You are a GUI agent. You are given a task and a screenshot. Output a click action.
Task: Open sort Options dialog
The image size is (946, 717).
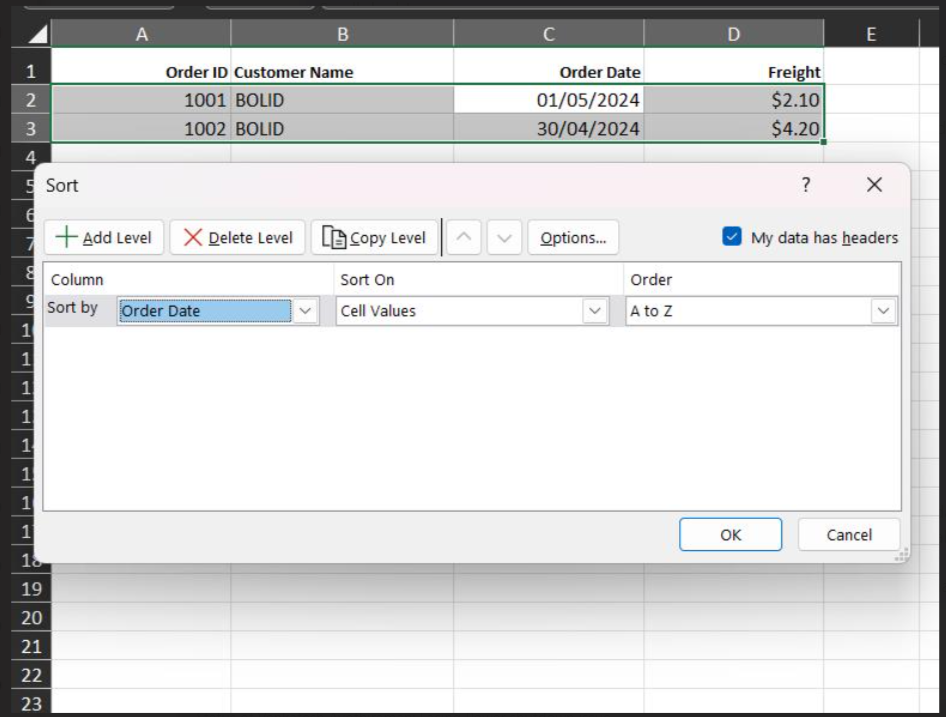573,237
